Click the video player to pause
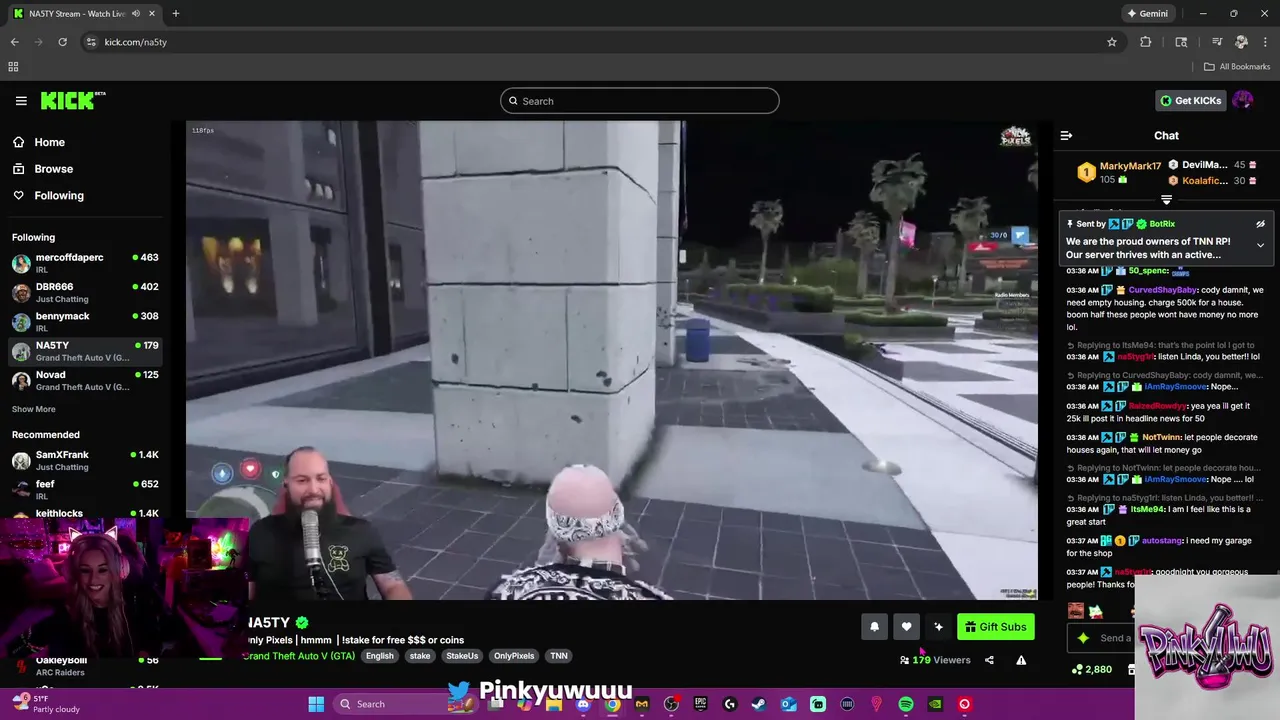The width and height of the screenshot is (1280, 720). (611, 360)
